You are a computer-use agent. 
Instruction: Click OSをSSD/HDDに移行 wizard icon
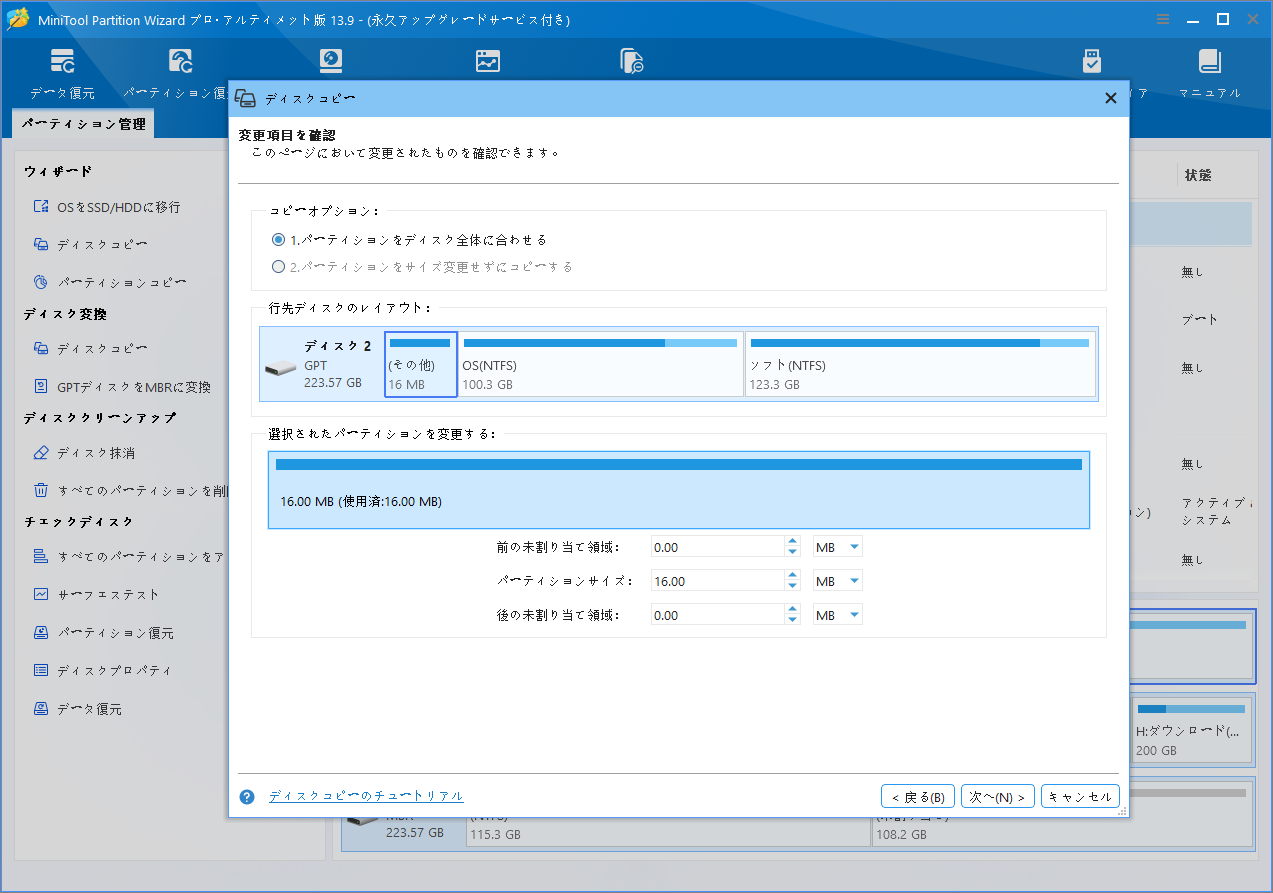tap(41, 207)
